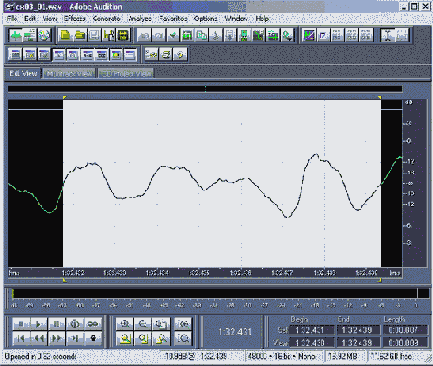The image size is (433, 366).
Task: Click the purple spectral view toolbar icon
Action: click(x=309, y=35)
